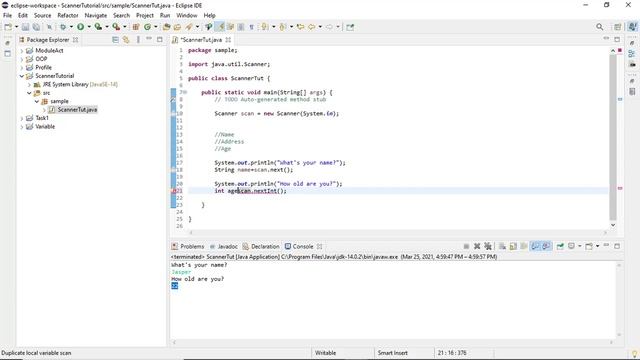The width and height of the screenshot is (640, 360).
Task: Click Remove Launch X in Console
Action: point(477,246)
